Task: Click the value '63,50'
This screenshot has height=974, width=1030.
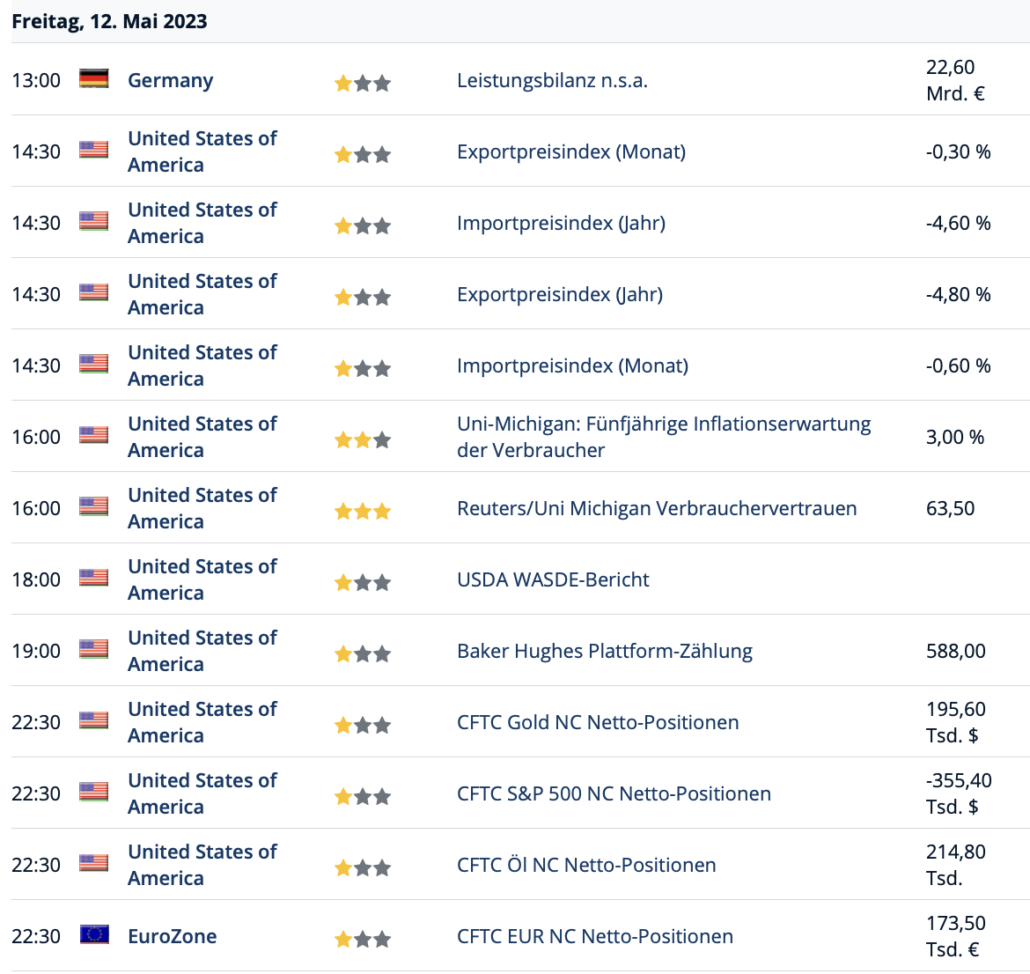Action: click(951, 508)
